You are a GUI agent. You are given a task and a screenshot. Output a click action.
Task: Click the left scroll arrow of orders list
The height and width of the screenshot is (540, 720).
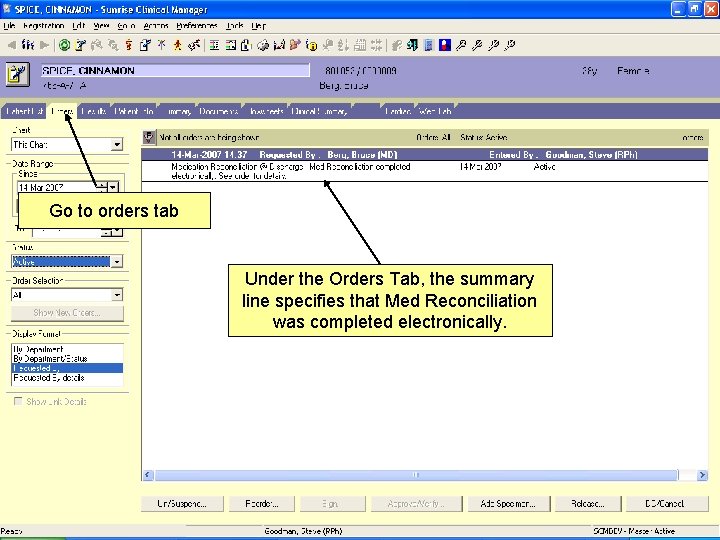[x=147, y=475]
